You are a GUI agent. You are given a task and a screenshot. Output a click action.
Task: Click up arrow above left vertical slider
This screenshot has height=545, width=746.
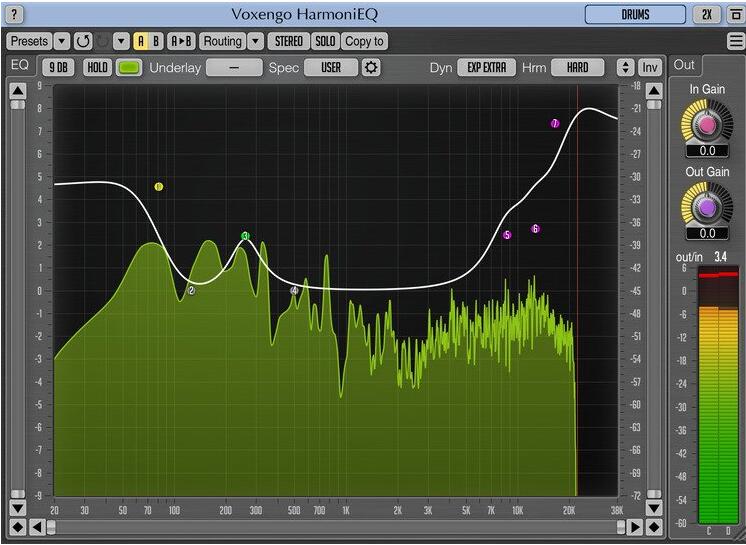(18, 90)
